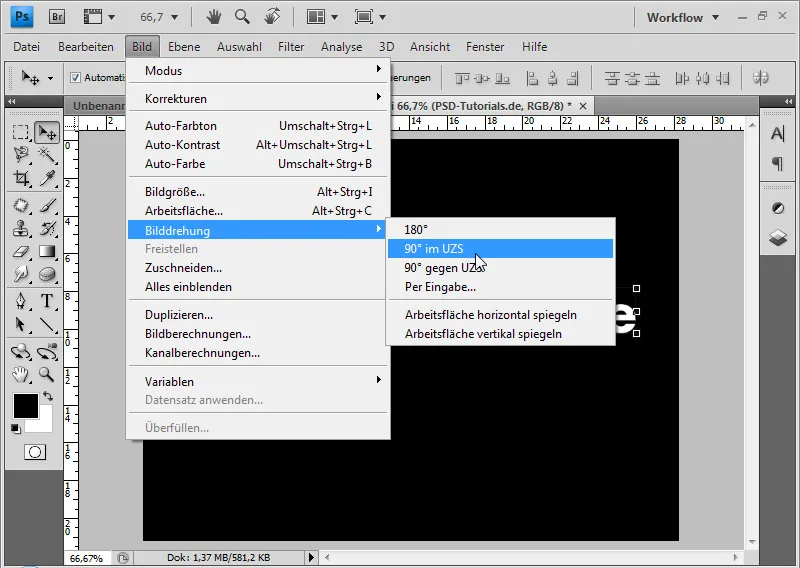Open the Bildgröße... dialog
Screen dimensions: 800x568
(x=259, y=192)
